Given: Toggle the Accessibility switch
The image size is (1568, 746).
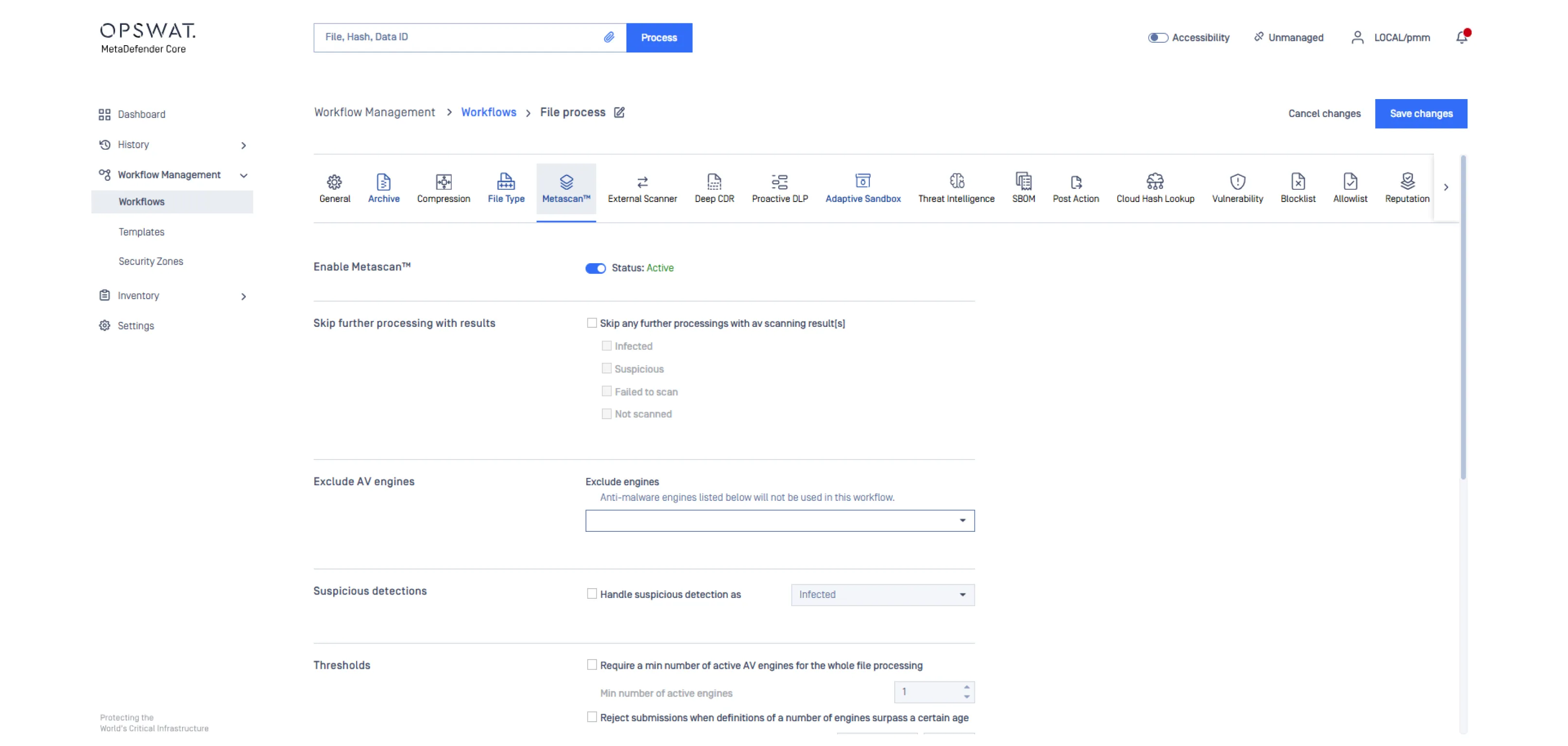Looking at the screenshot, I should click(x=1158, y=38).
